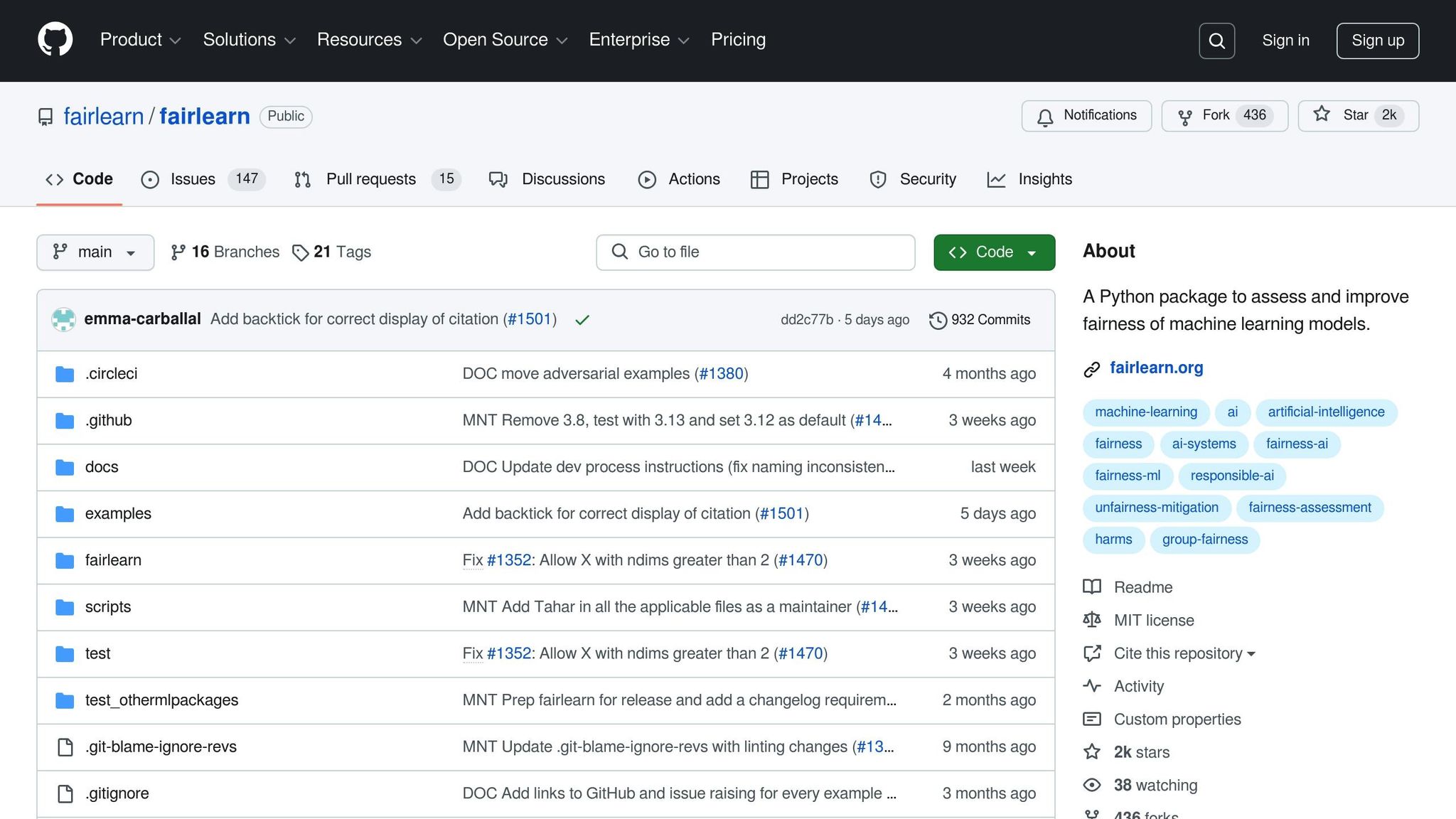
Task: Select the machine-learning topic tag
Action: point(1145,412)
